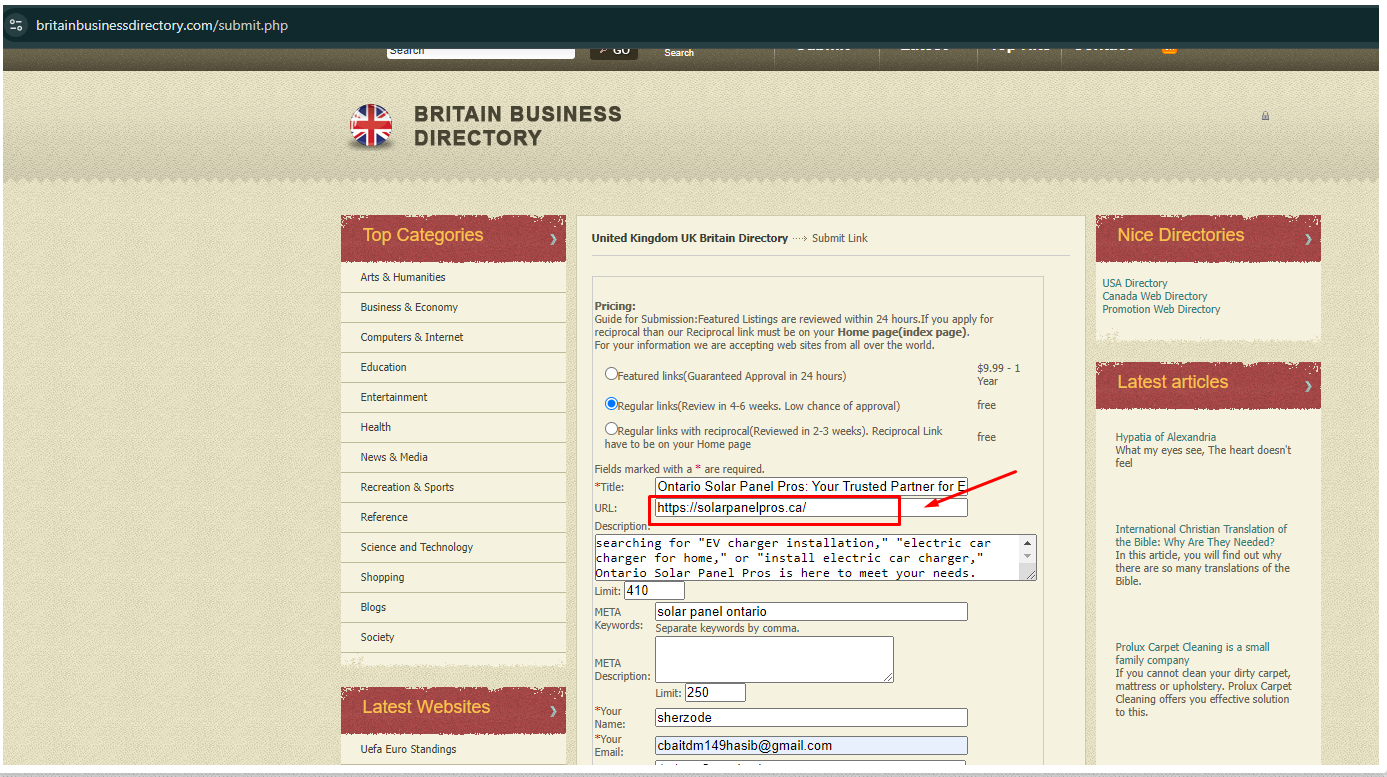Open the Arts & Humanities category
Viewport: 1387px width, 777px height.
[x=403, y=277]
